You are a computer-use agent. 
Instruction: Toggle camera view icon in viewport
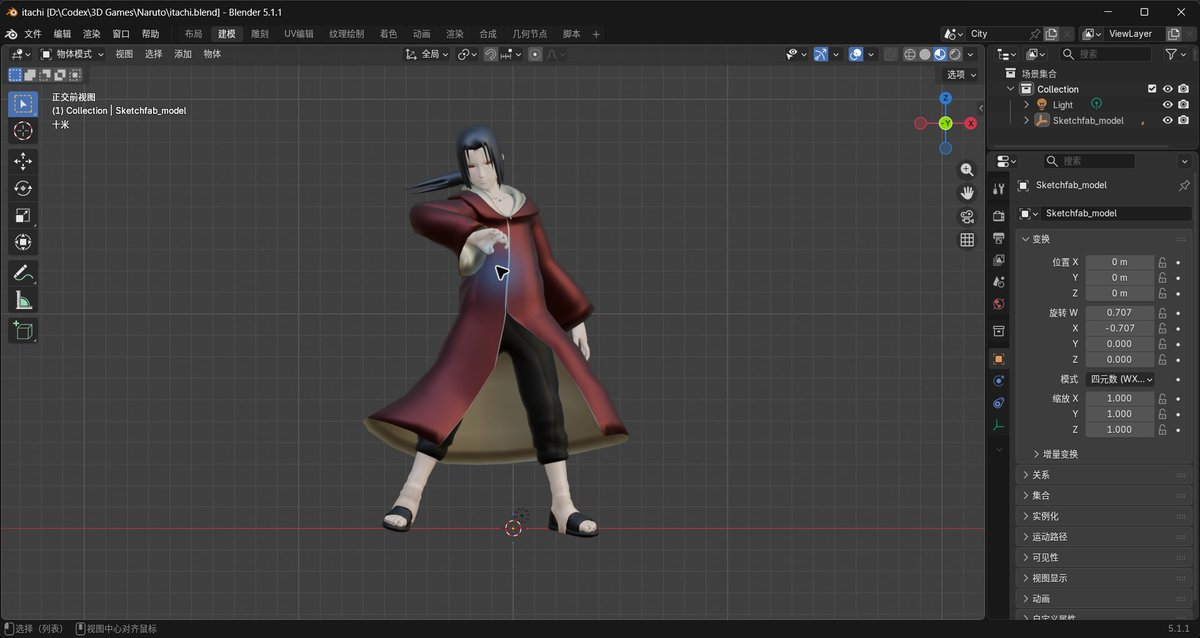coord(967,216)
